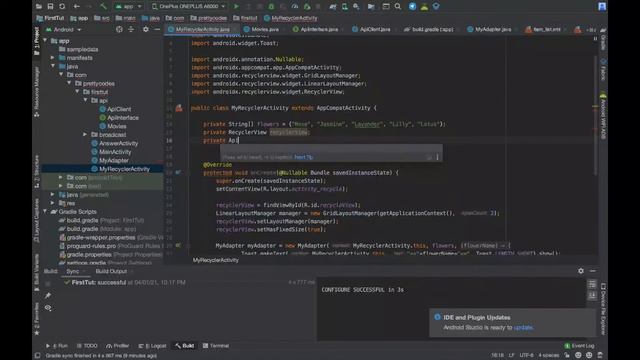640x360 pixels.
Task: Expand the manifests folder arrow
Action: [x=53, y=58]
